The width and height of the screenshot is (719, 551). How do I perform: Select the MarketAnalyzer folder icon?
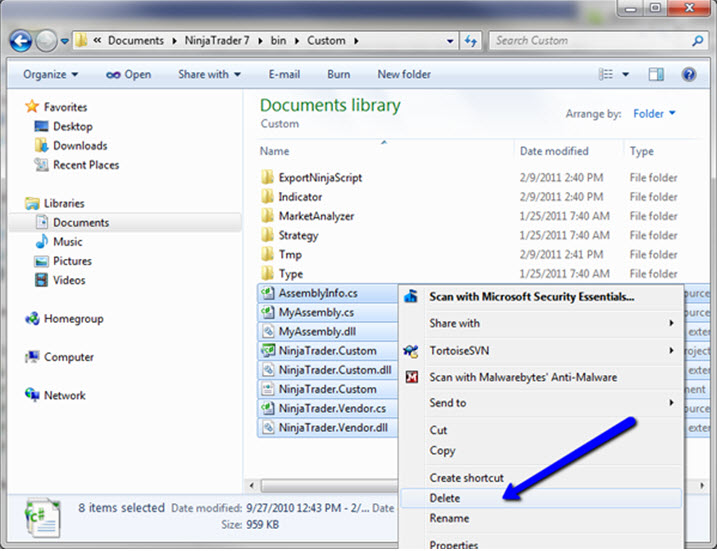(267, 216)
